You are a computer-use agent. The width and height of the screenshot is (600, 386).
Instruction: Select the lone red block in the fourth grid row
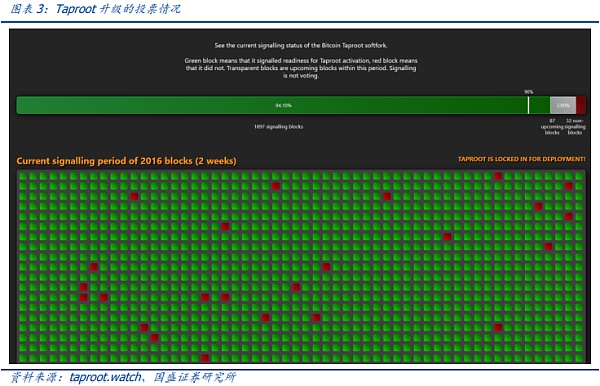[x=538, y=207]
